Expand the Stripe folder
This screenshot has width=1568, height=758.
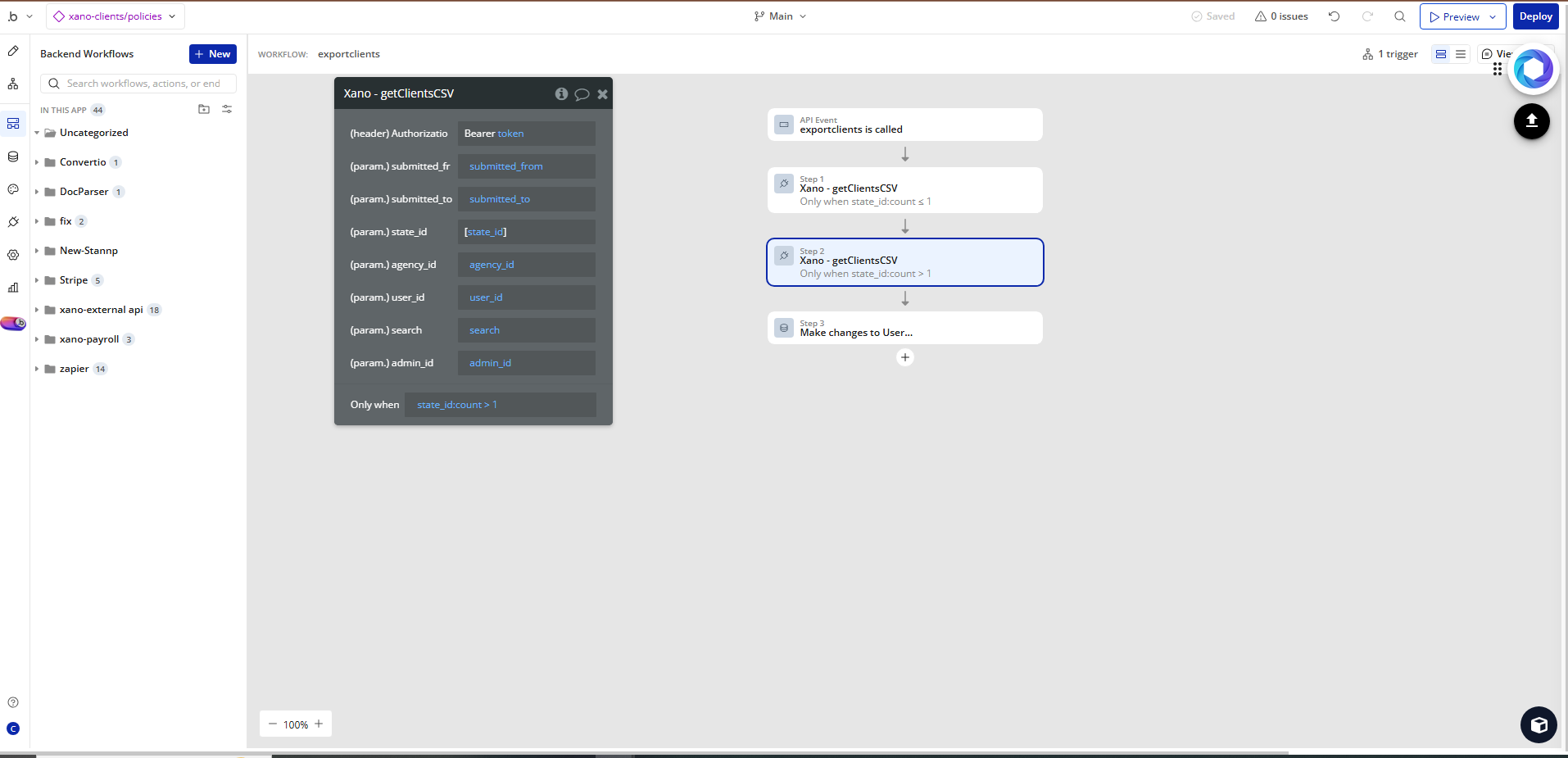coord(37,280)
